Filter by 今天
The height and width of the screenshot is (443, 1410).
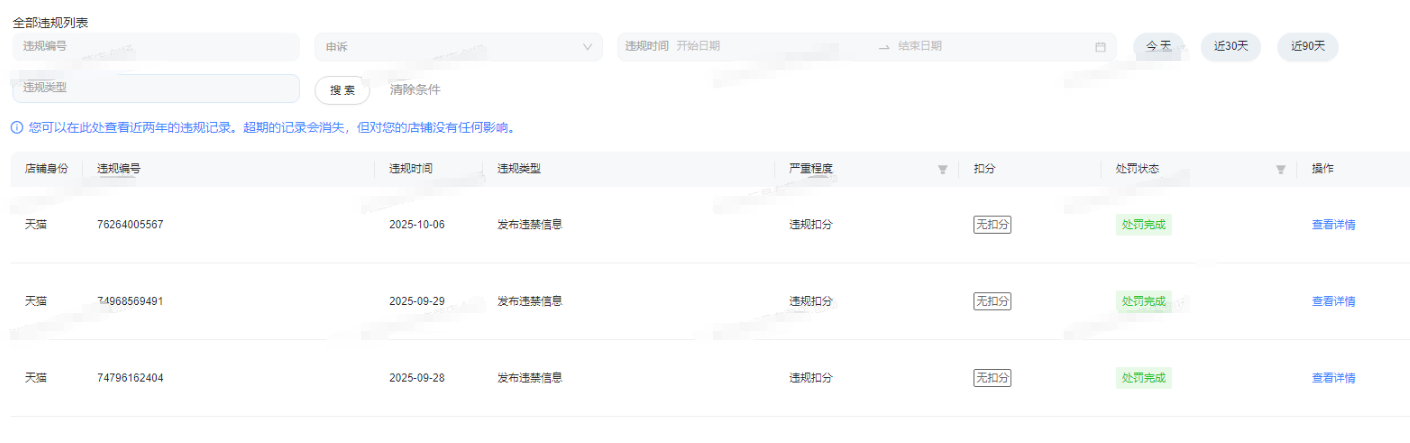pos(1159,47)
